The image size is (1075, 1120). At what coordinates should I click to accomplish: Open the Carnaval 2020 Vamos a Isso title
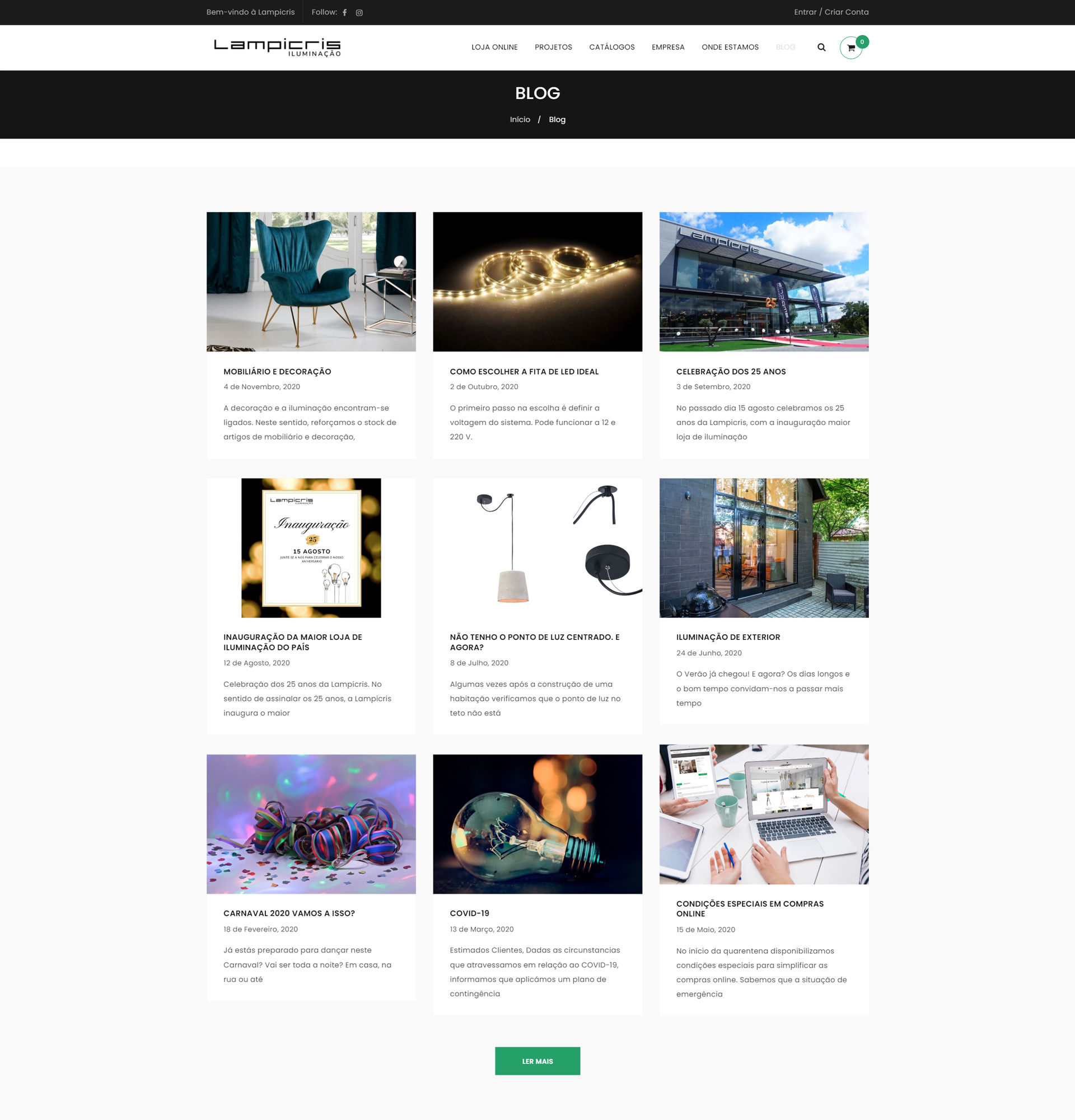(288, 913)
